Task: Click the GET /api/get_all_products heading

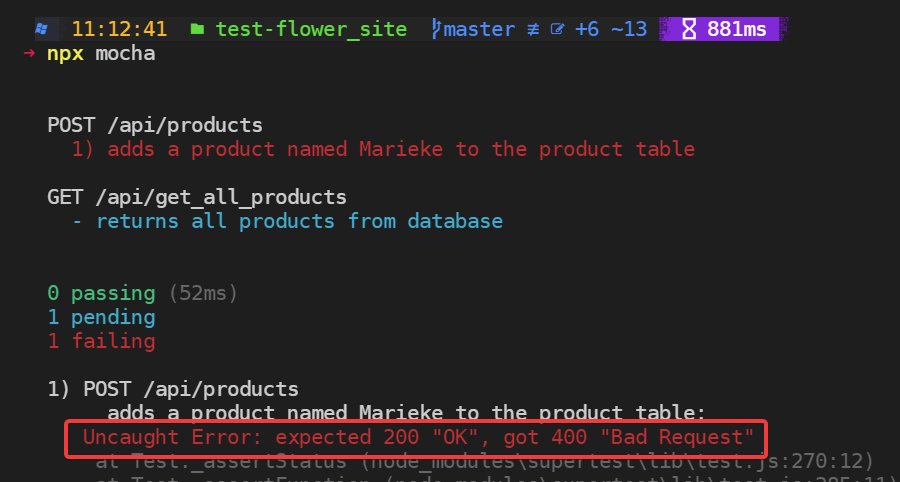Action: [x=197, y=197]
